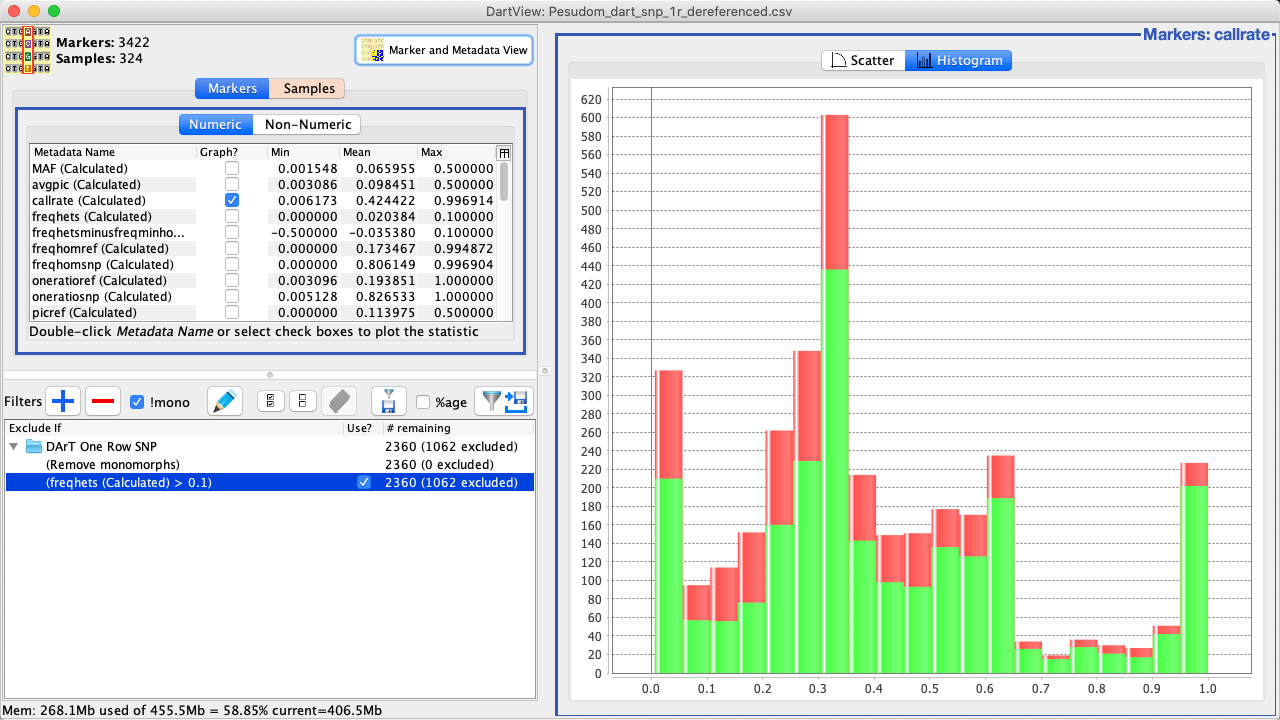The width and height of the screenshot is (1280, 720).
Task: Click the eraser clear filters icon
Action: 340,402
